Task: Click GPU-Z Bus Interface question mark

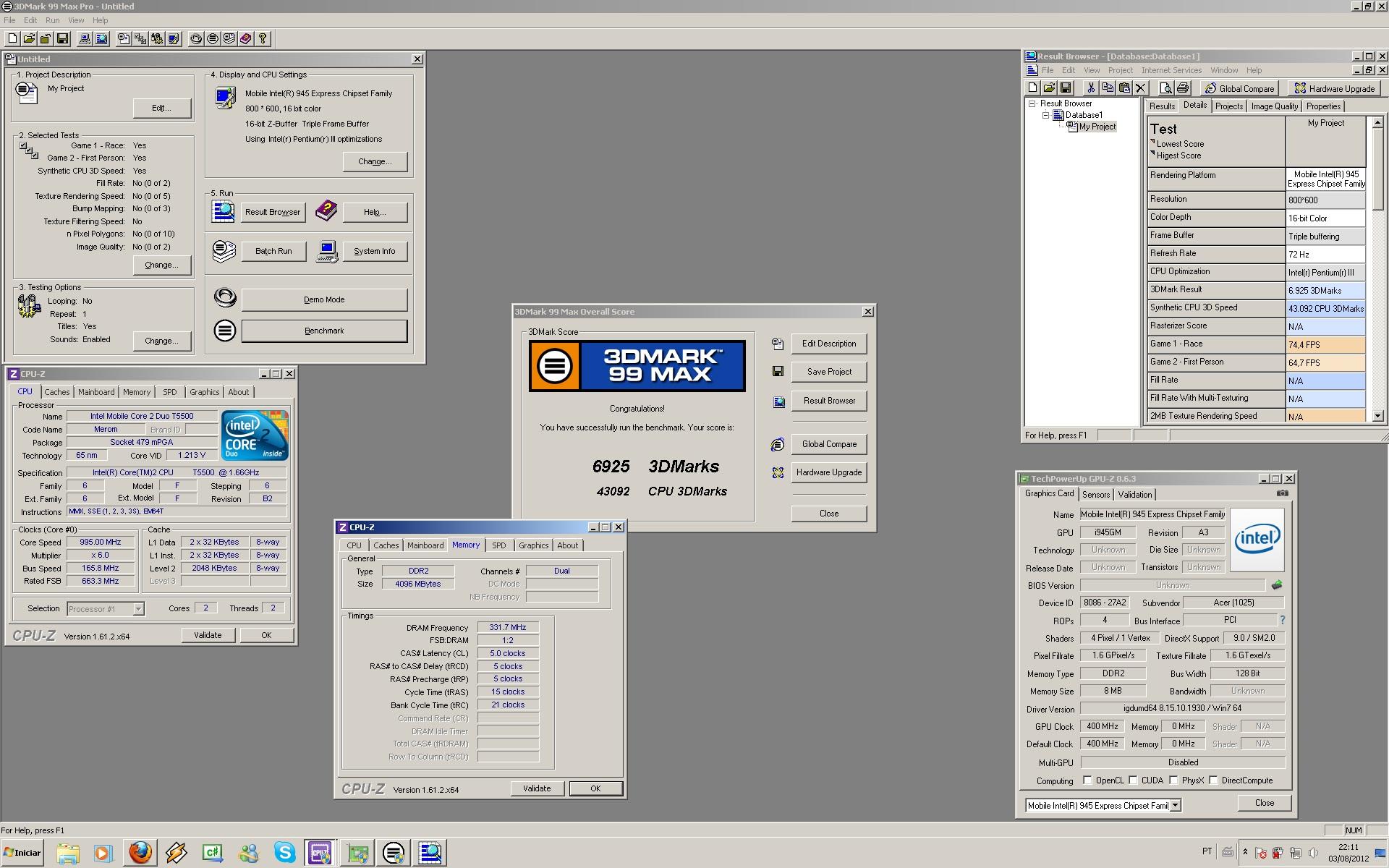Action: [1283, 620]
